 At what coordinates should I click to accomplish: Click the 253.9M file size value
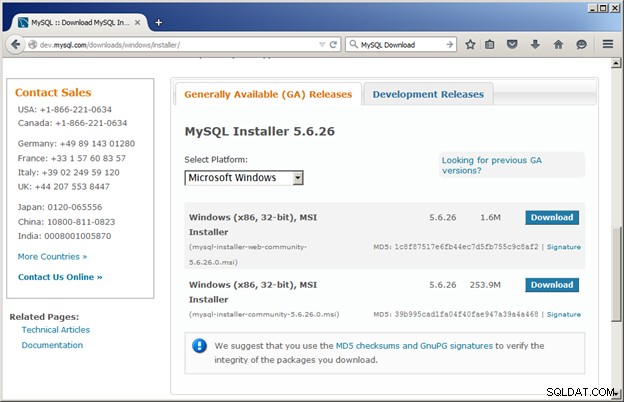pos(485,285)
